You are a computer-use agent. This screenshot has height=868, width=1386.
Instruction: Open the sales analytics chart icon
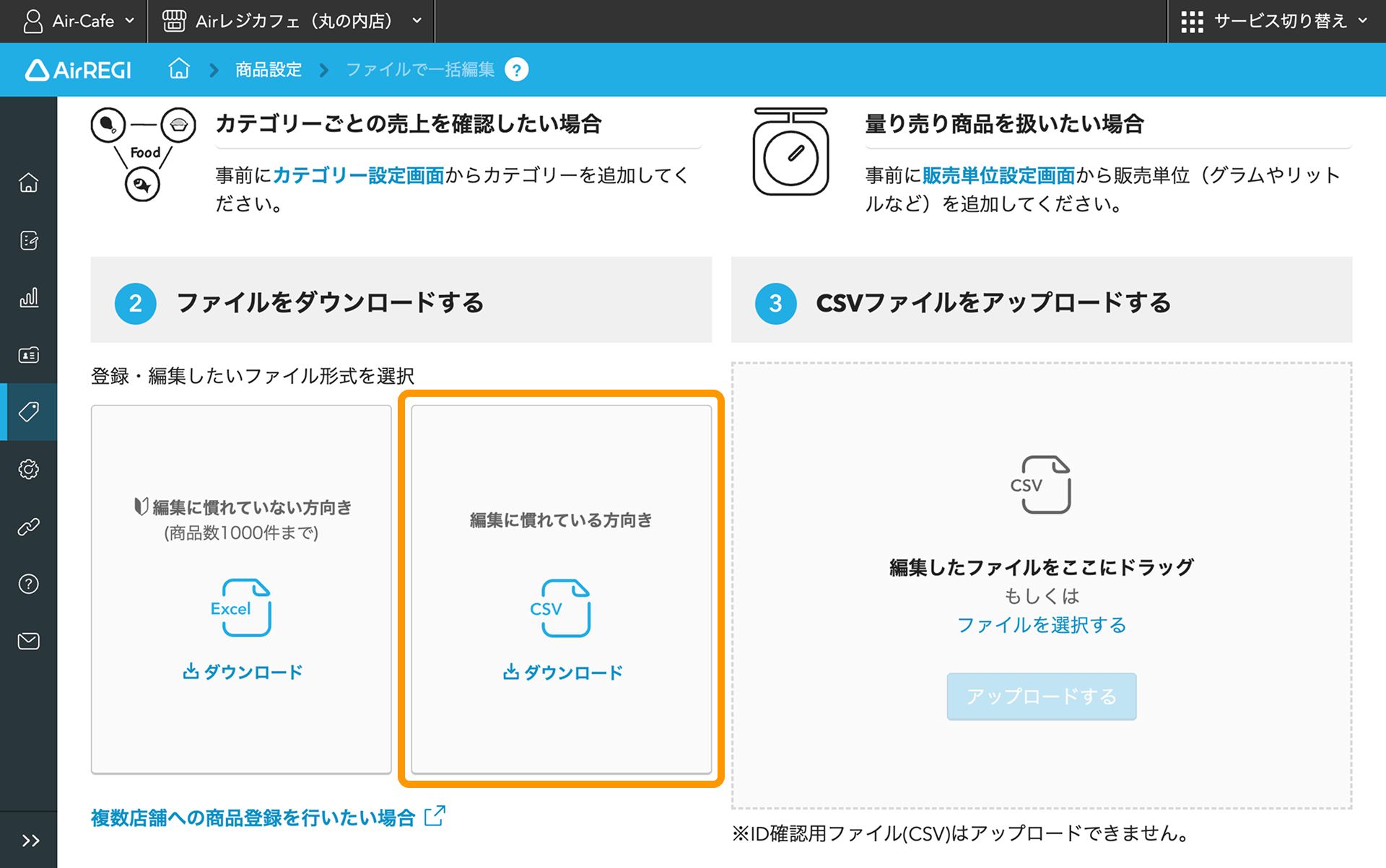click(x=28, y=297)
